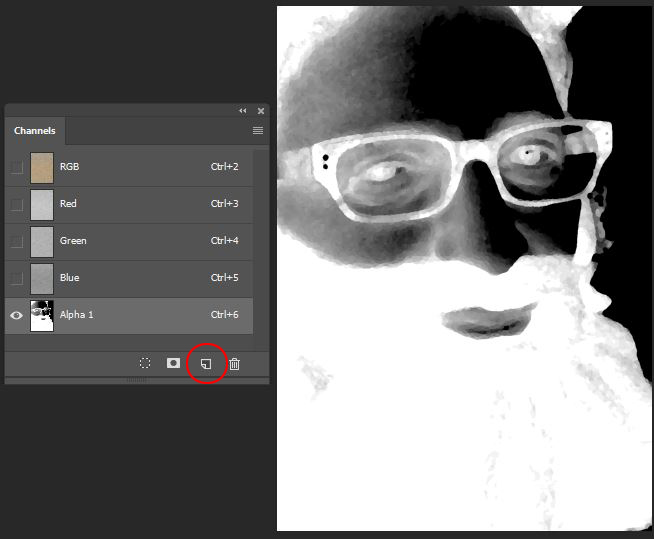Load channel as selection icon

145,364
